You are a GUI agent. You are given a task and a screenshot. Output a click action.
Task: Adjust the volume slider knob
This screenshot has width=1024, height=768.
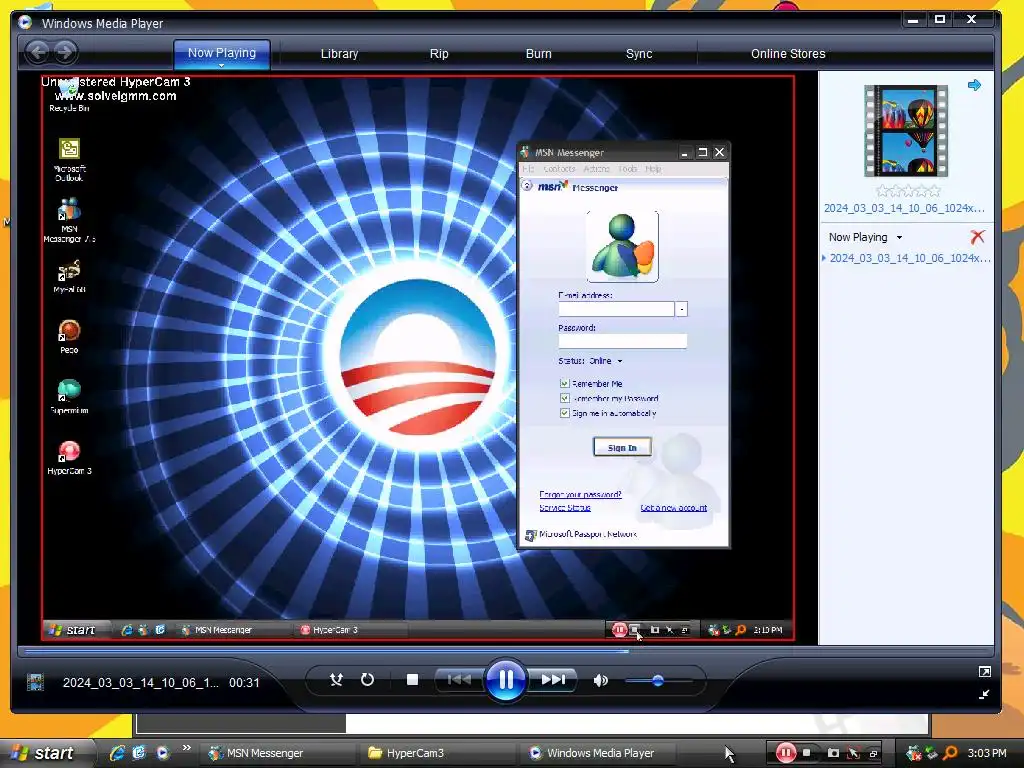point(658,680)
